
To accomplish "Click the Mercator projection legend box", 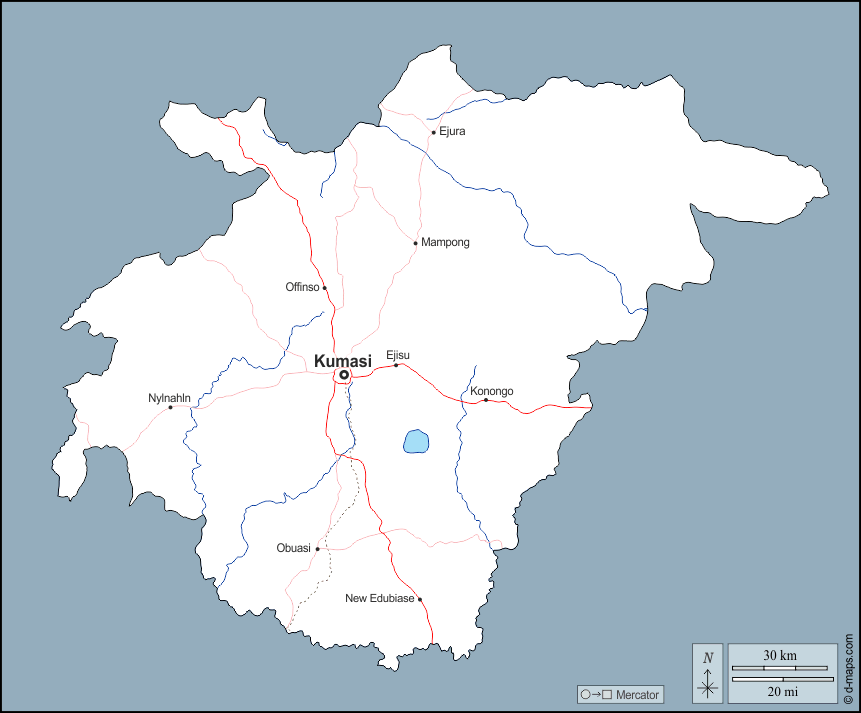I will 620,694.
